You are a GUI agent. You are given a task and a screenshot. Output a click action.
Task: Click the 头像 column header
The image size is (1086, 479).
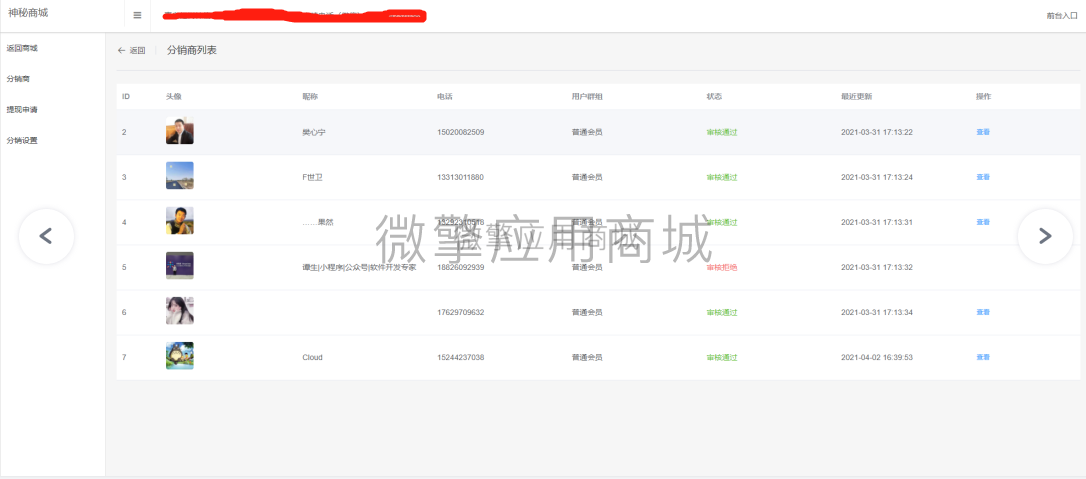coord(173,96)
